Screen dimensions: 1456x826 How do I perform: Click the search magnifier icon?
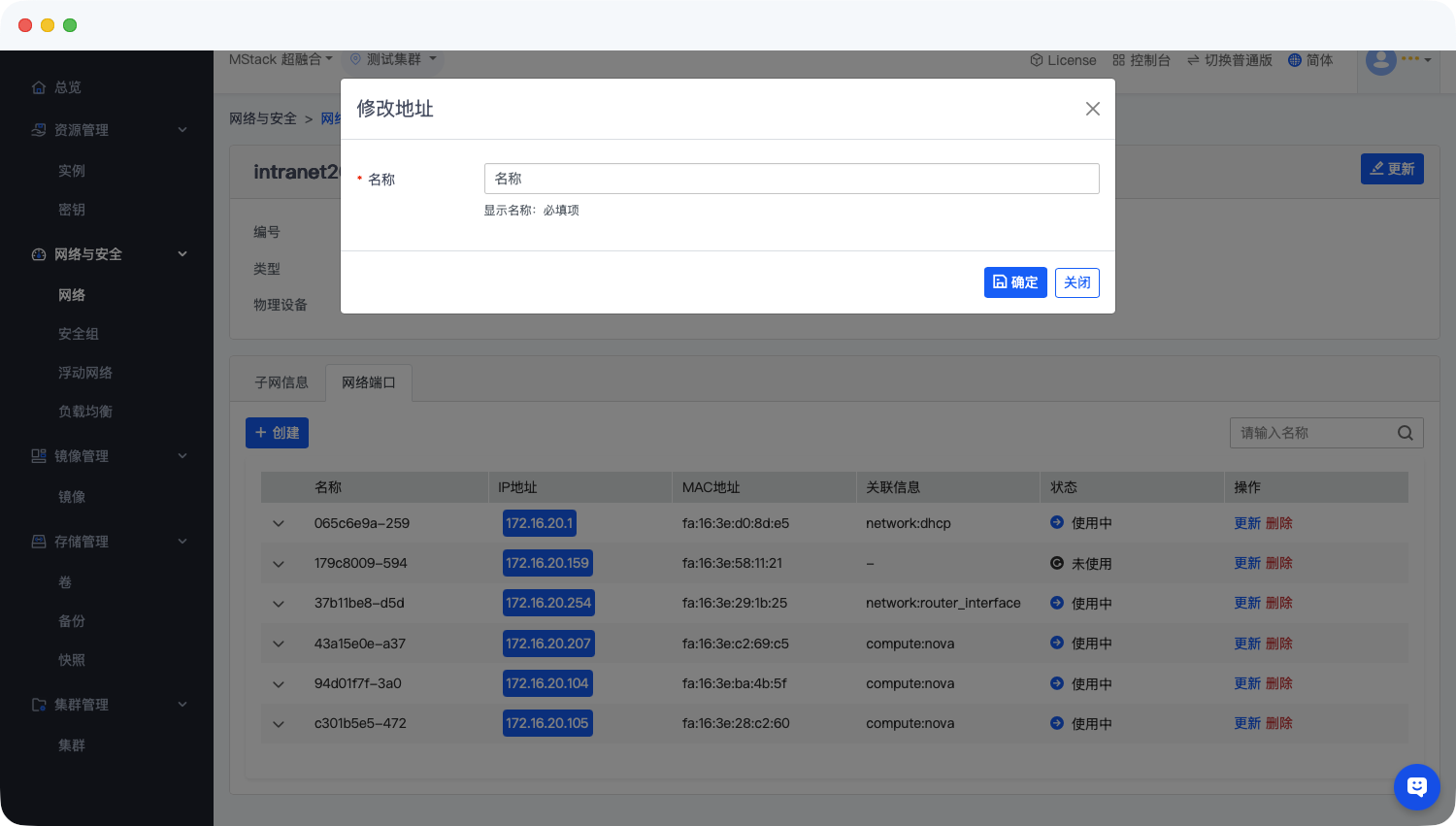[x=1405, y=433]
